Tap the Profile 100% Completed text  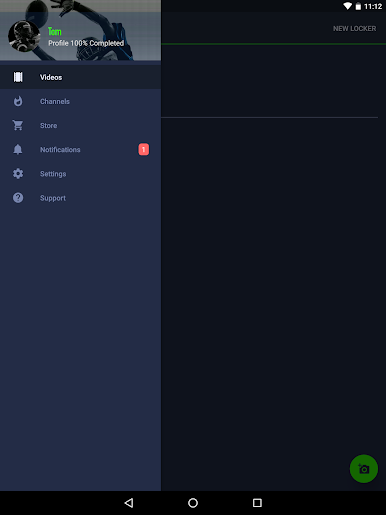tap(86, 43)
